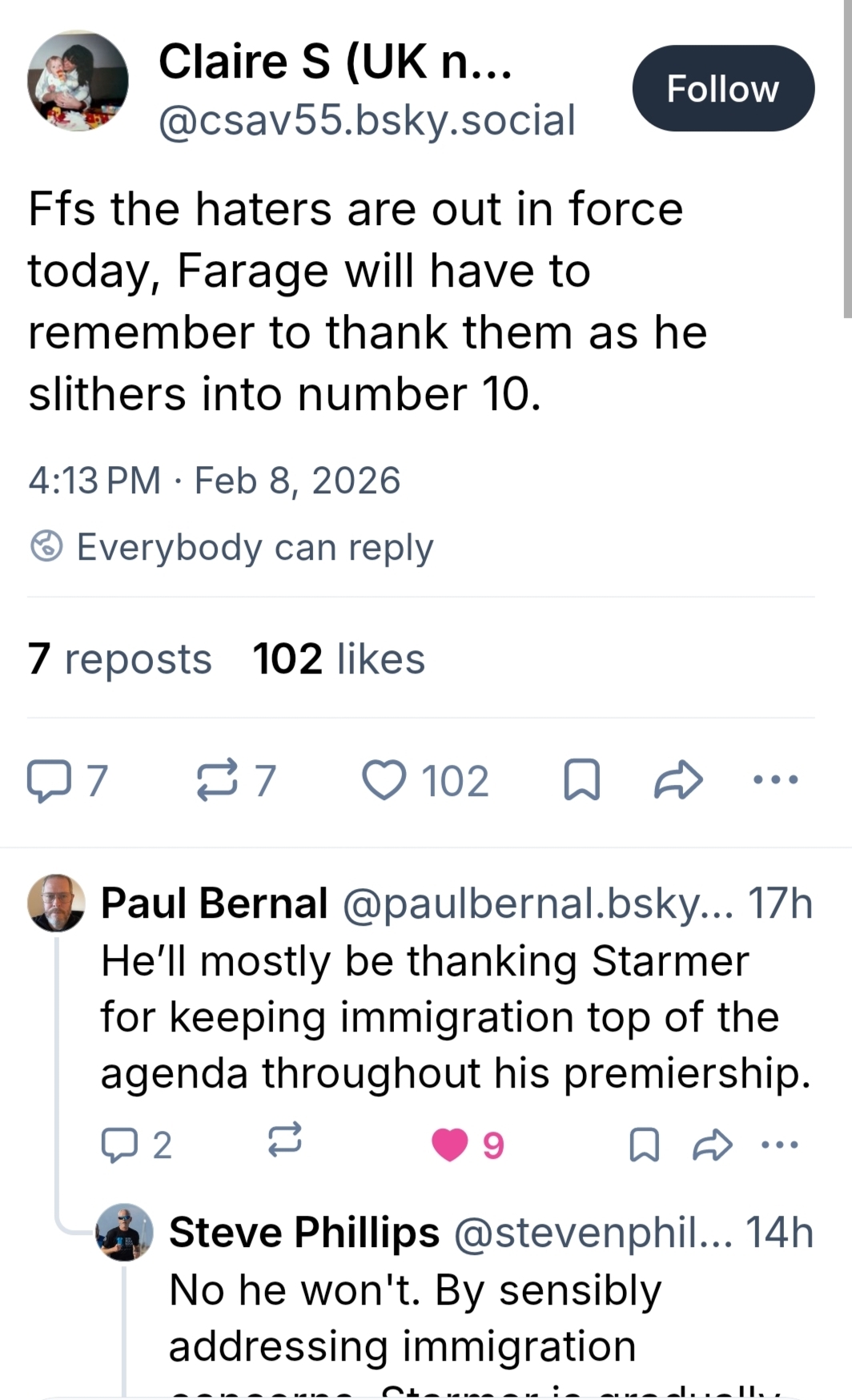
Task: Open more options on Paul Bernal's reply
Action: tap(779, 1145)
